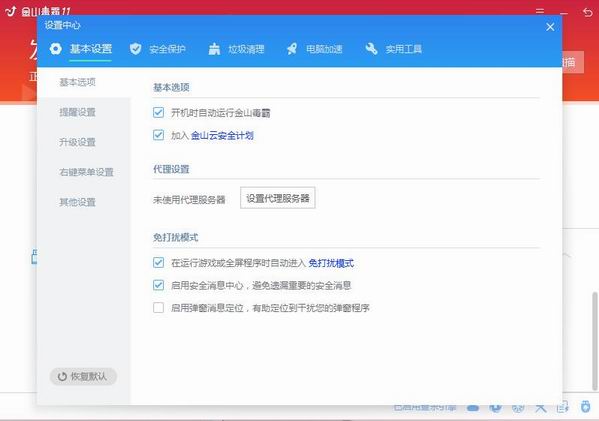Viewport: 599px width, 421px height.
Task: Select 提醒设置 in the sidebar
Action: click(77, 112)
